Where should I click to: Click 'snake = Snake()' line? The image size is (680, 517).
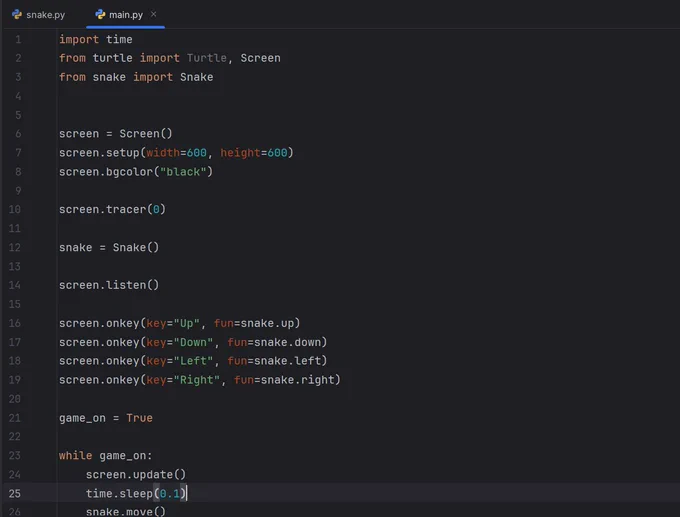tap(109, 248)
